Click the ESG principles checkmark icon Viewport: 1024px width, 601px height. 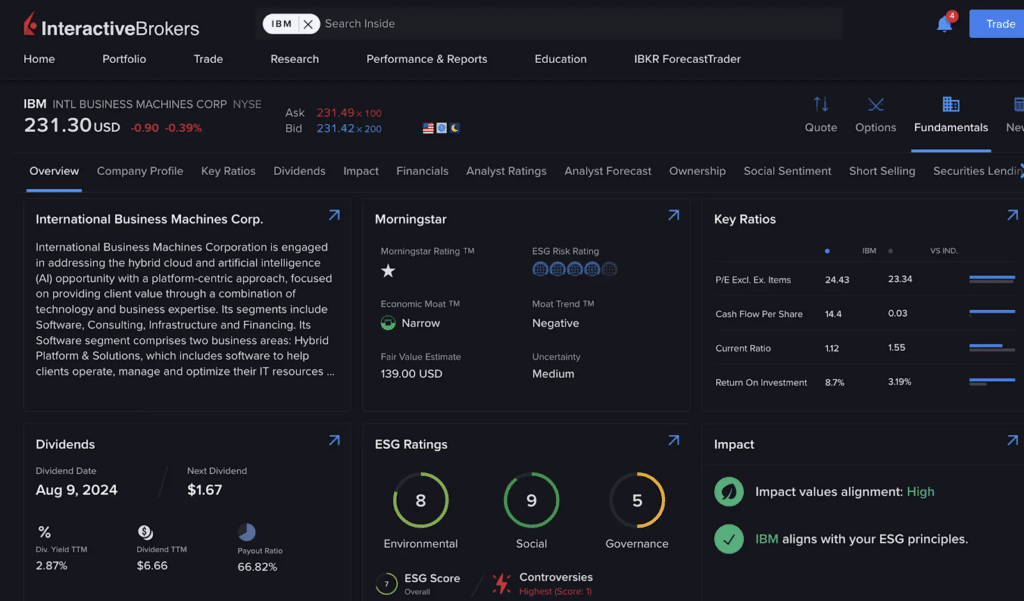[x=729, y=540]
